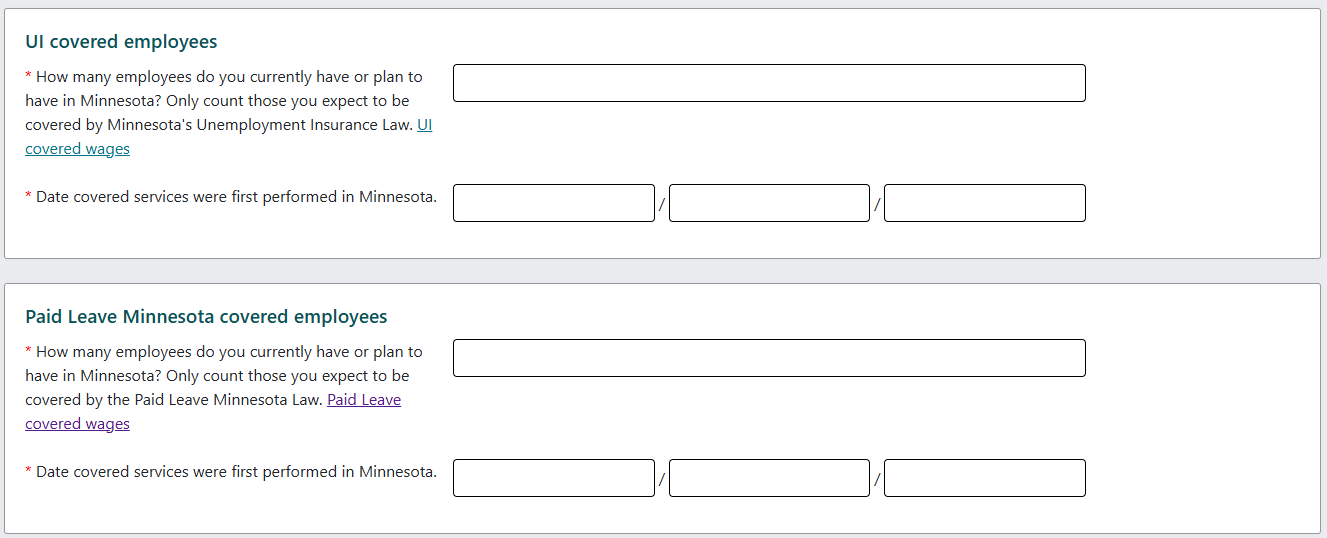Click first slash separator in UI date row

click(662, 204)
